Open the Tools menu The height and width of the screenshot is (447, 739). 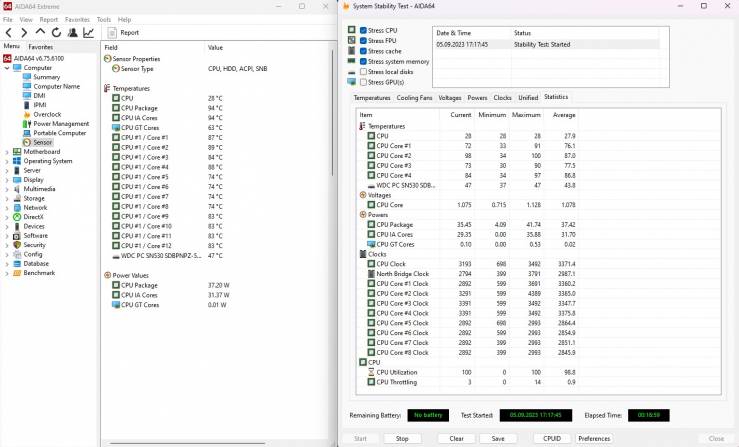coord(104,19)
